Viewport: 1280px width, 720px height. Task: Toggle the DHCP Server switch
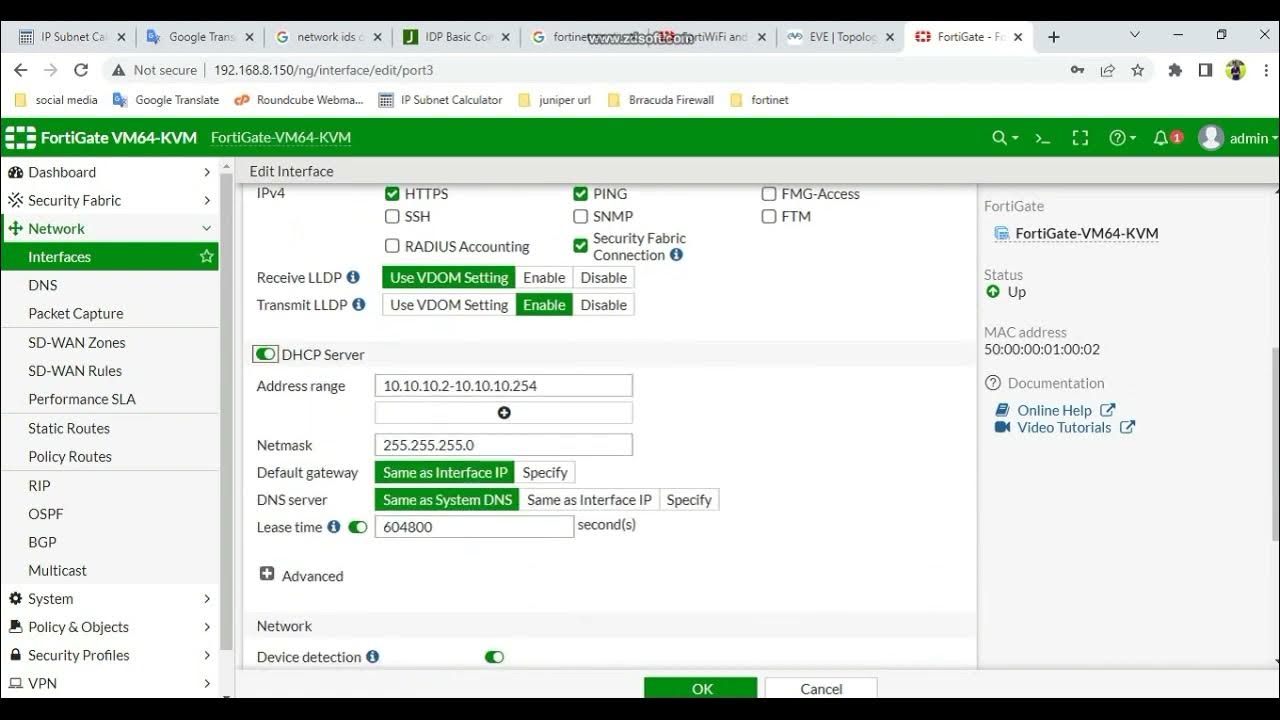pyautogui.click(x=265, y=354)
